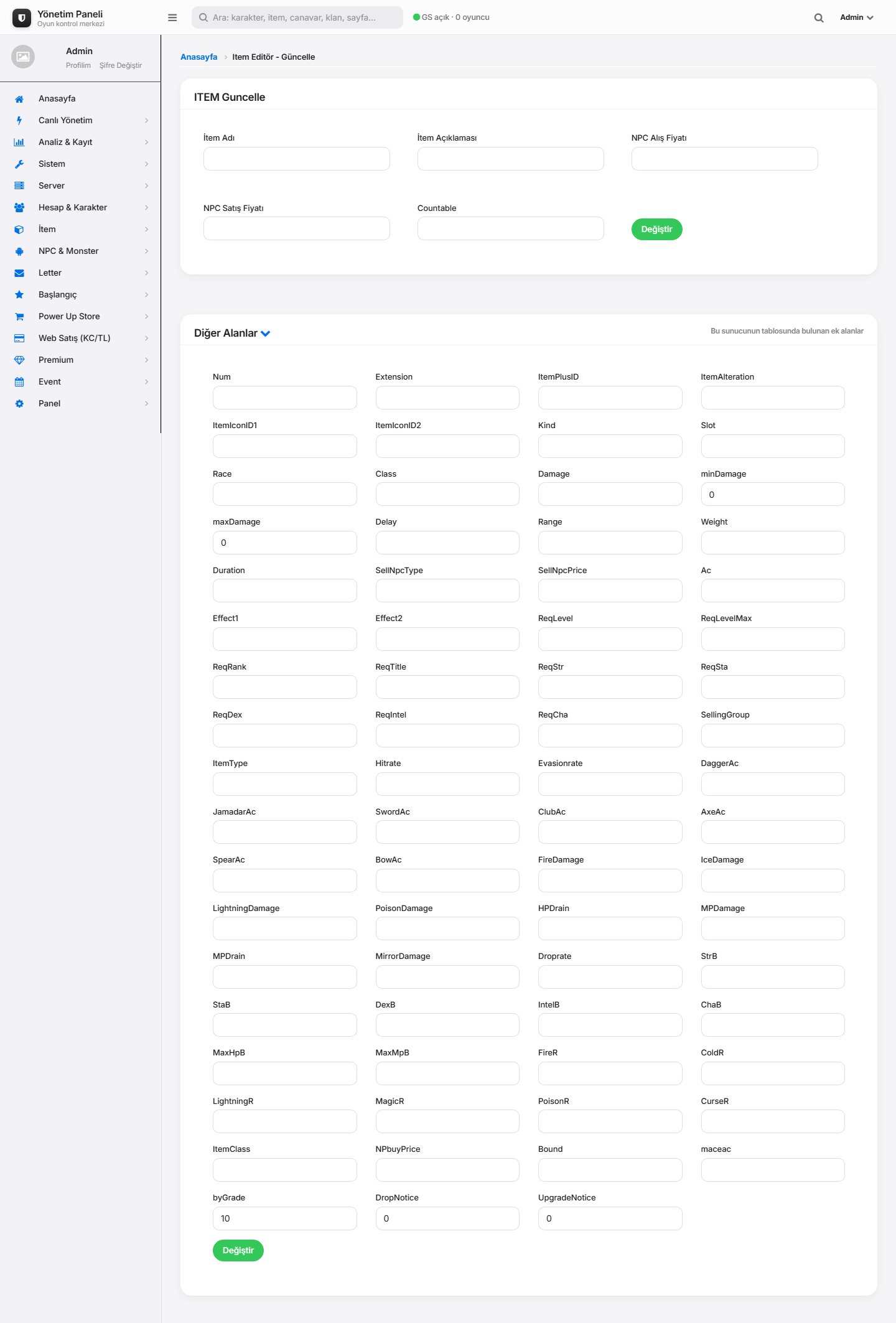Click the Değiştir button in ITEM Guncelle
Screen dimensions: 896x1323
pyautogui.click(x=657, y=229)
